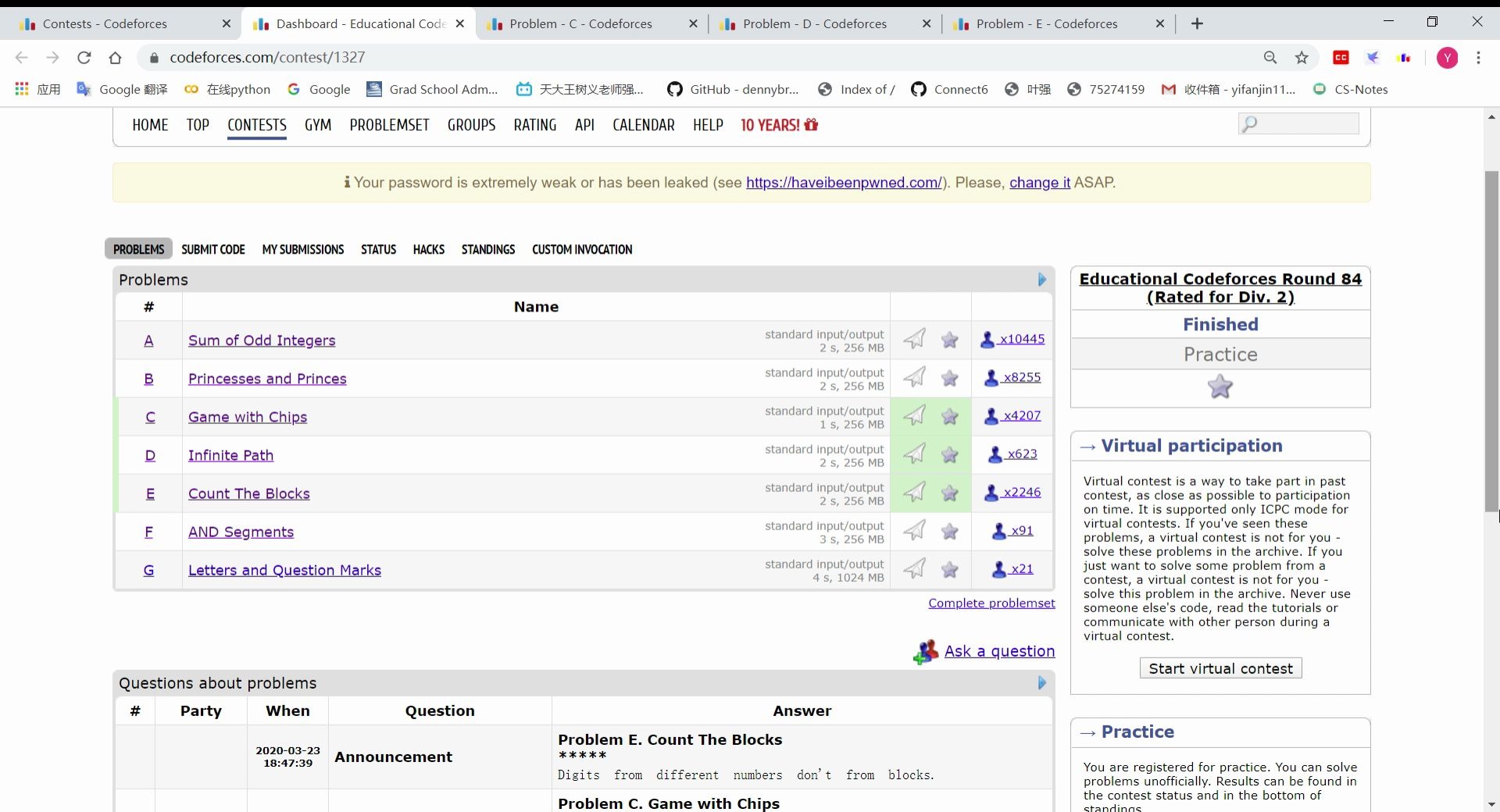Click the scrollbar down arrow
Image resolution: width=1500 pixels, height=812 pixels.
(x=1491, y=804)
